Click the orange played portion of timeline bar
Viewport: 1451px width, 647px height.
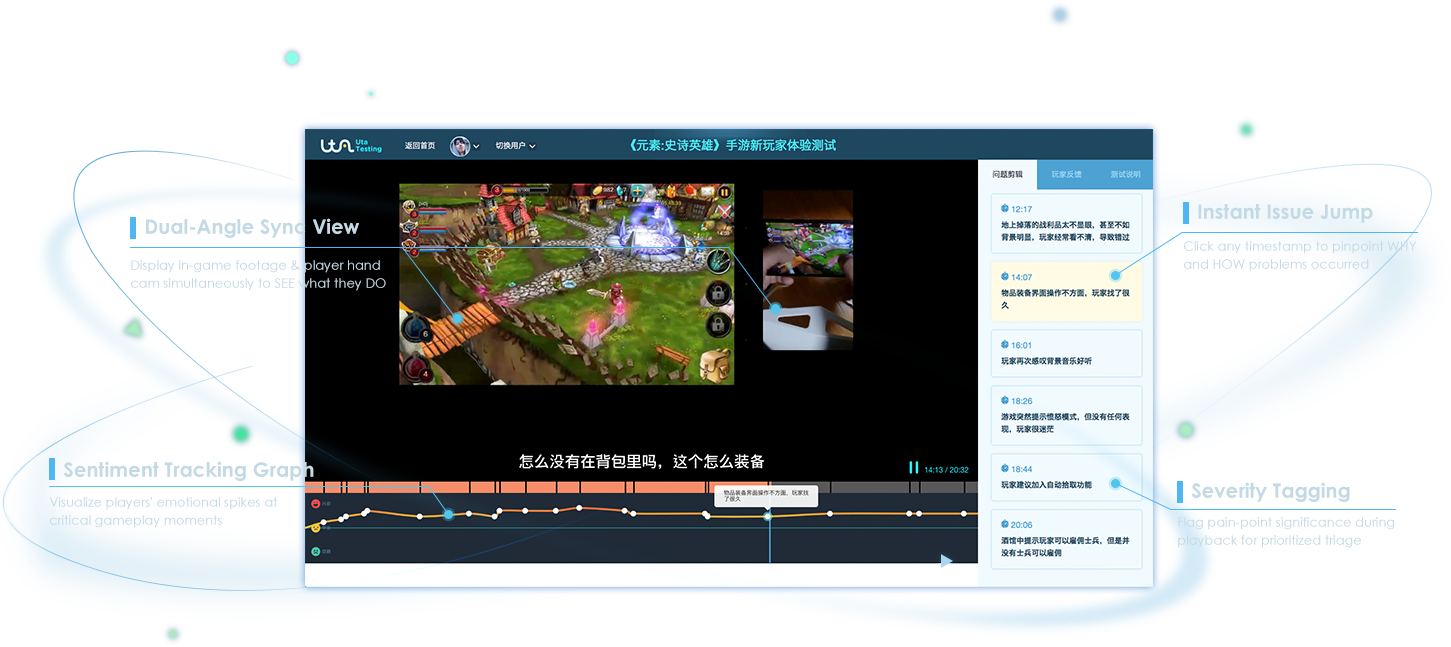coord(537,487)
